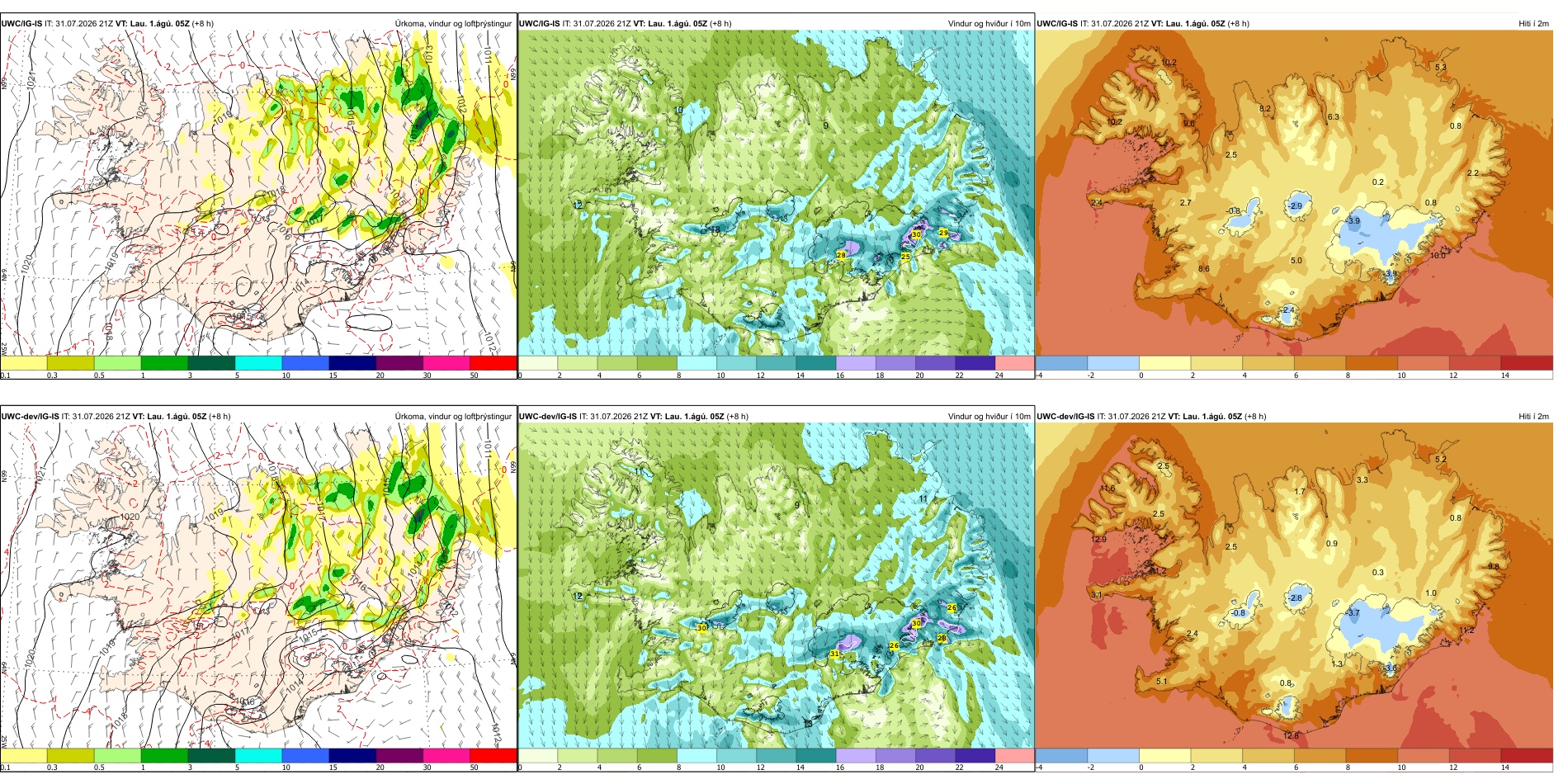
Task: Click the '12.9' temperature value on UWC-dev temperature map
Action: click(1098, 540)
